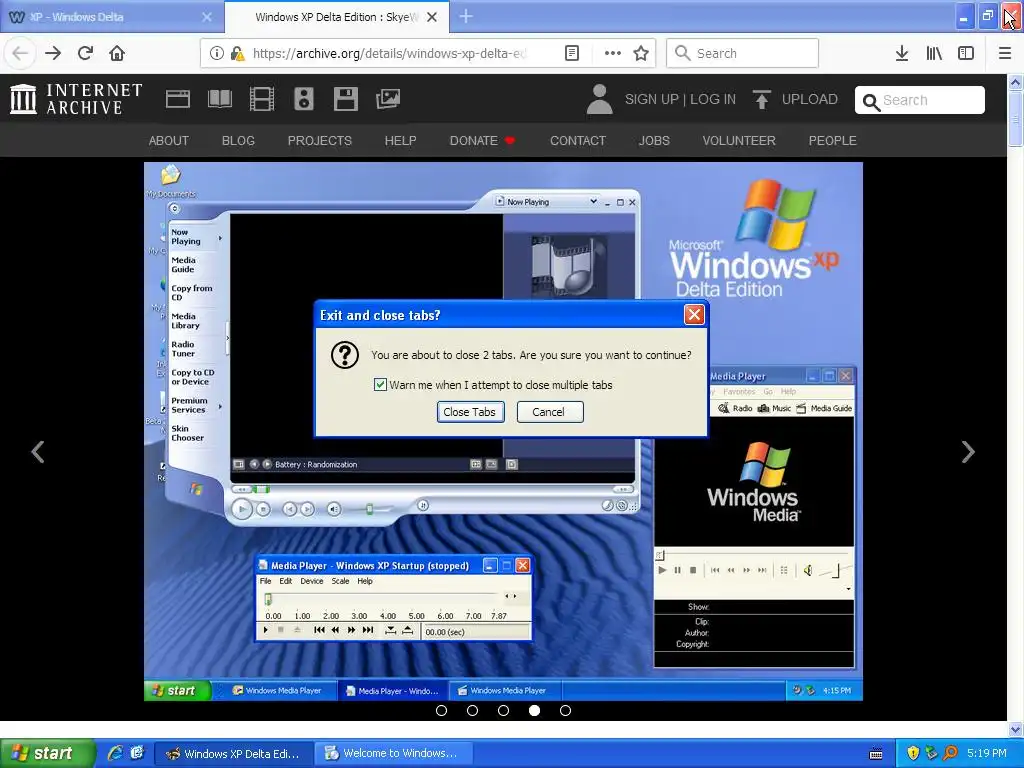The image size is (1024, 768).
Task: Open the Images icon
Action: pyautogui.click(x=388, y=99)
